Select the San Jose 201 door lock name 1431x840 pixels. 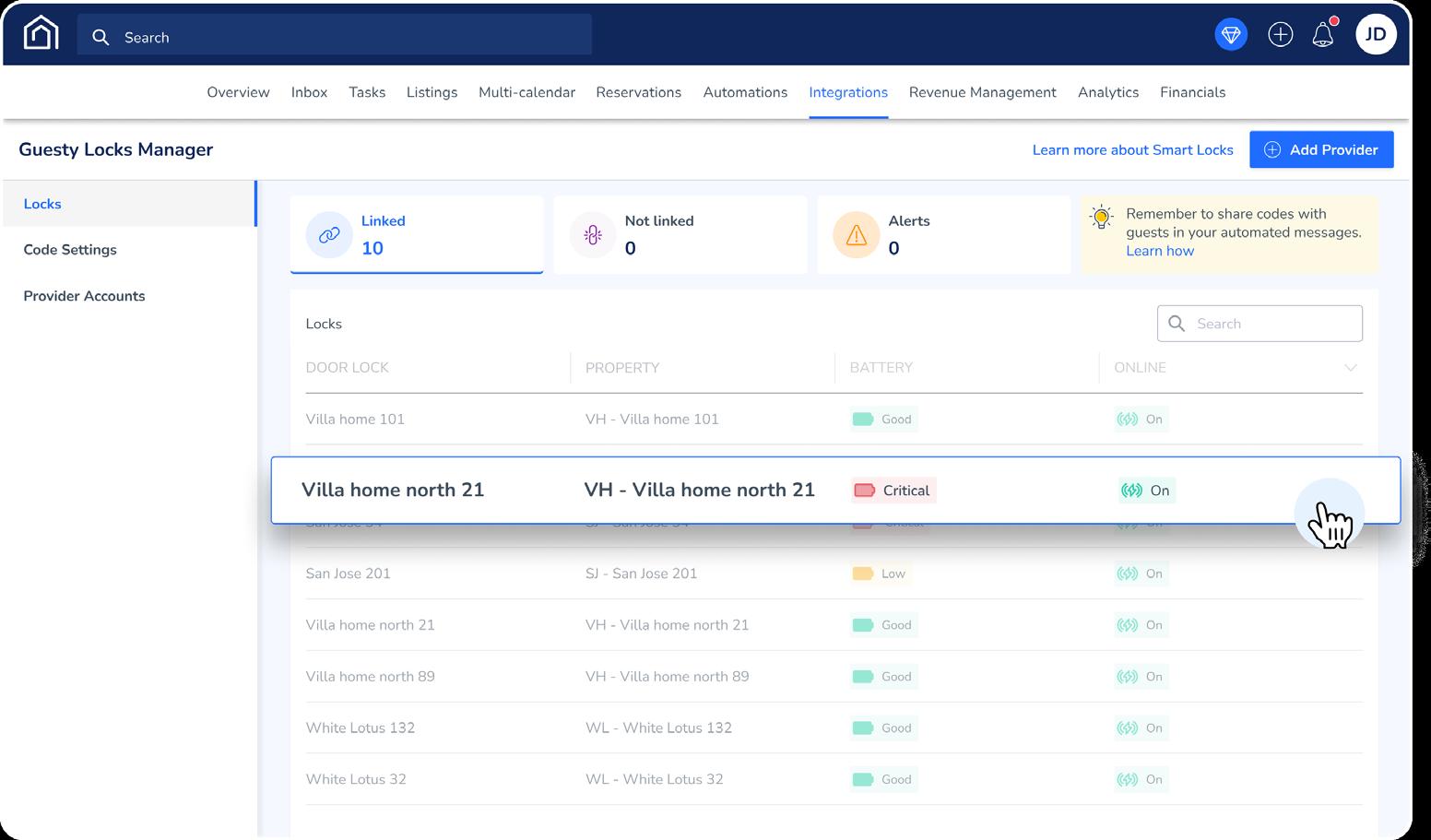coord(348,574)
